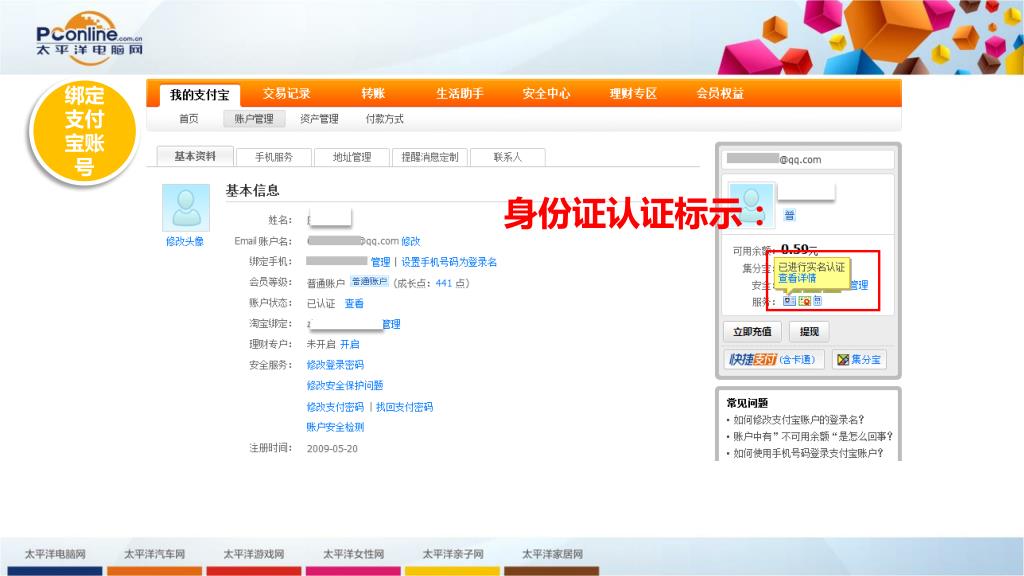The height and width of the screenshot is (576, 1024).
Task: Open 转账 tab
Action: coord(373,93)
